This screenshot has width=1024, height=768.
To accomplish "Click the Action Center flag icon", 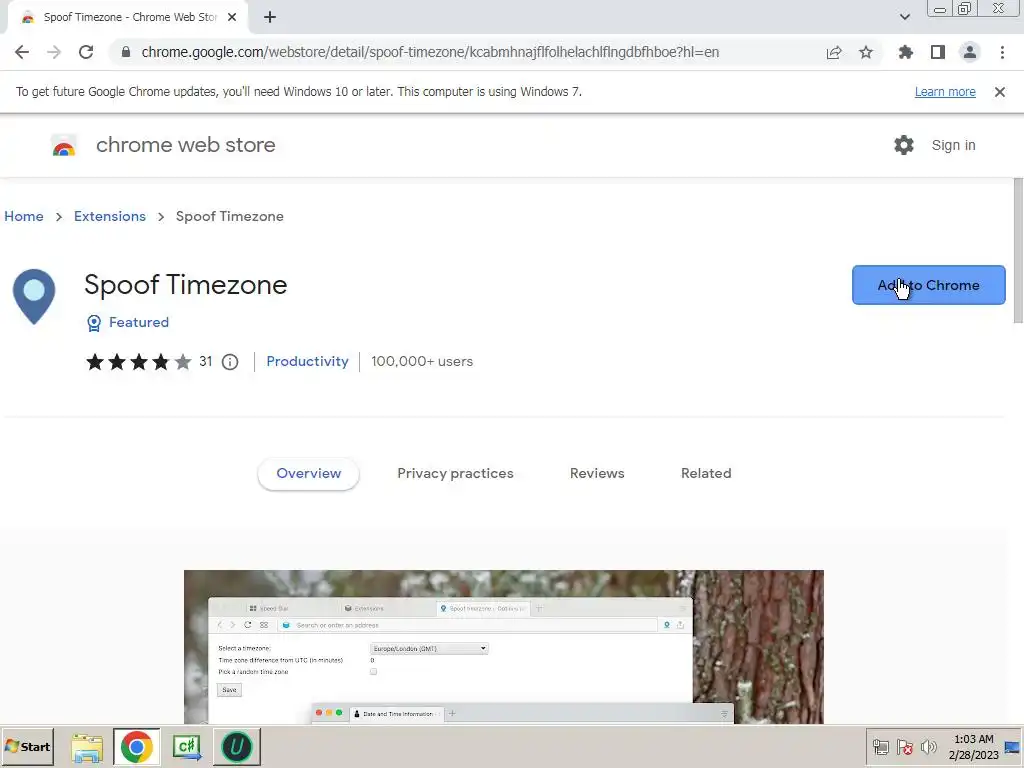I will [x=904, y=748].
